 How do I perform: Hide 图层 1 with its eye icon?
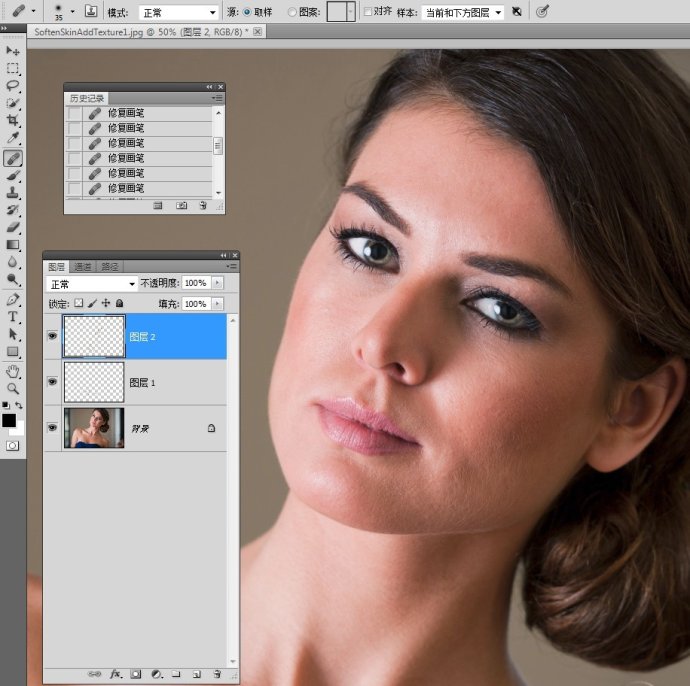pos(52,382)
